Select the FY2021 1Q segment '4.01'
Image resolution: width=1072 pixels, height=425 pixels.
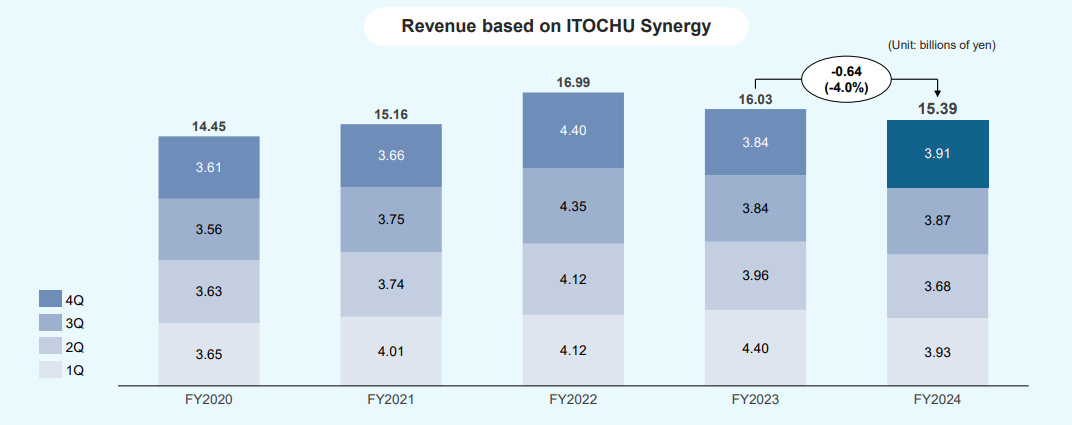[391, 351]
